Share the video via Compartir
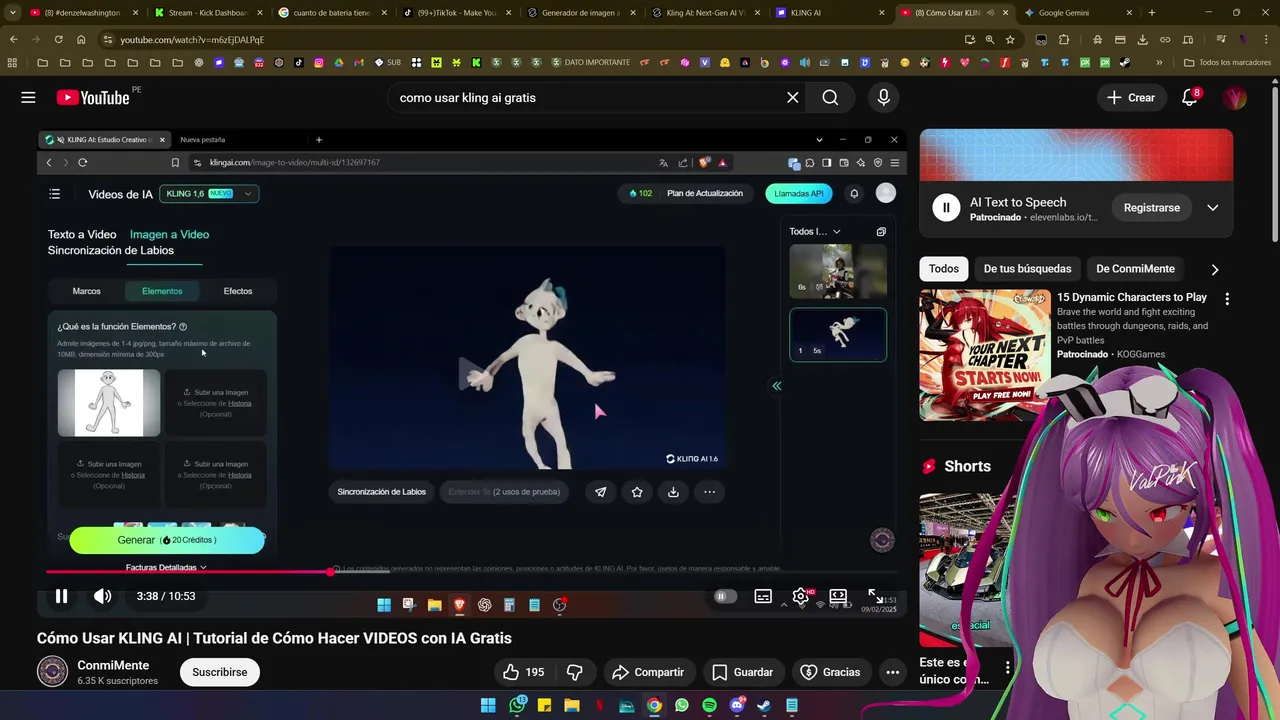This screenshot has width=1280, height=720. (648, 672)
